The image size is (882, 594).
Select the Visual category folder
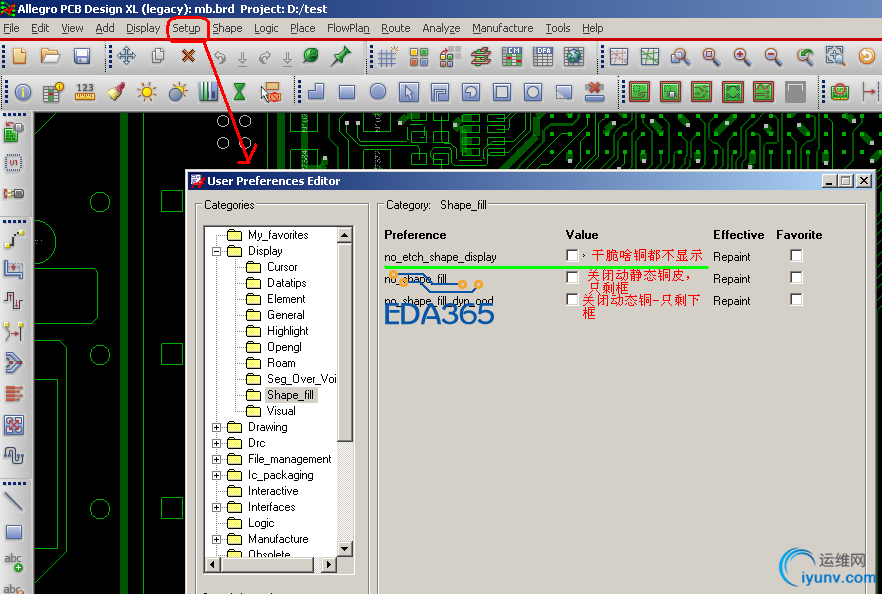point(281,411)
